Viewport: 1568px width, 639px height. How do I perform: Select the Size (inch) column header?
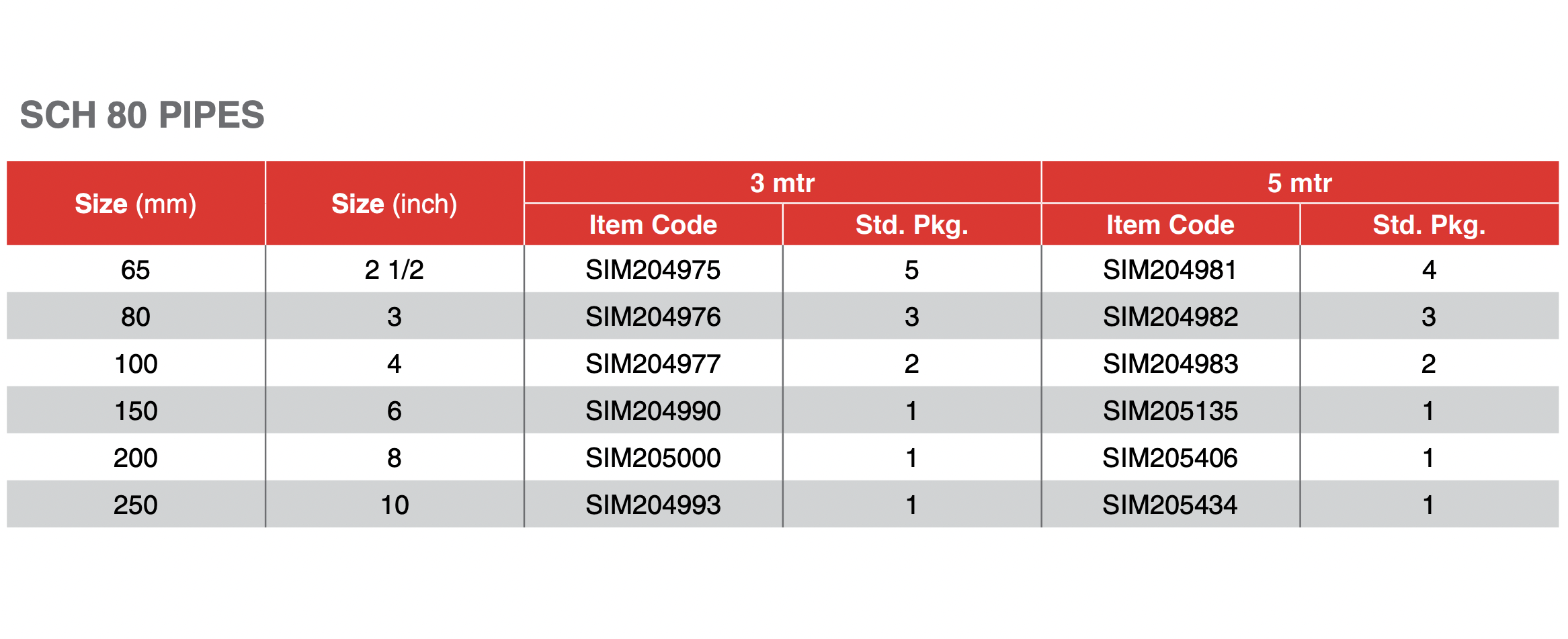(395, 204)
